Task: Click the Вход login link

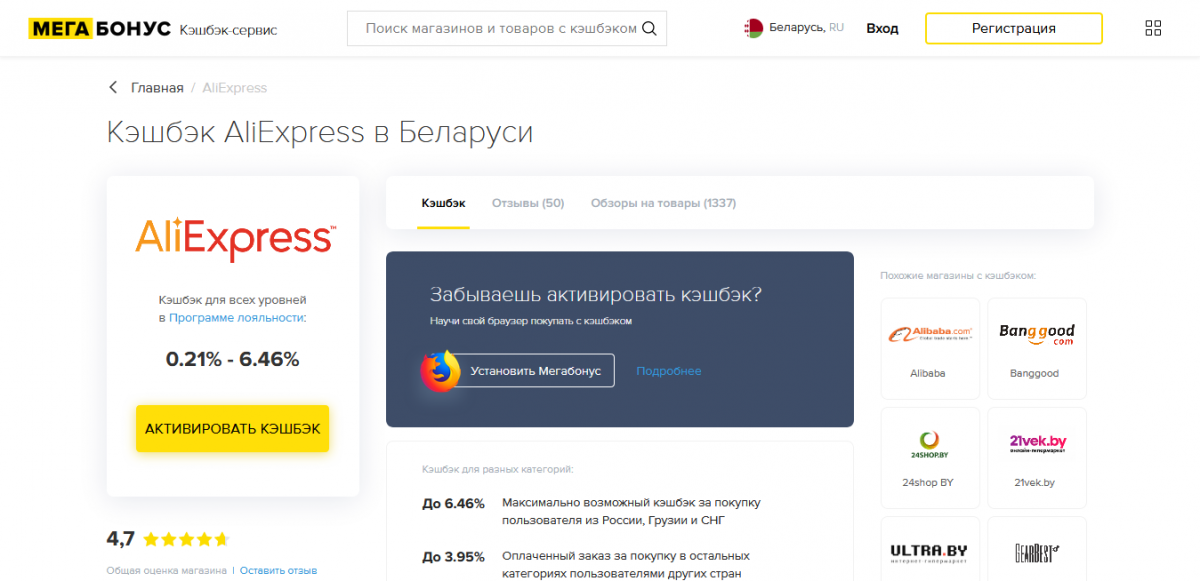Action: click(882, 29)
